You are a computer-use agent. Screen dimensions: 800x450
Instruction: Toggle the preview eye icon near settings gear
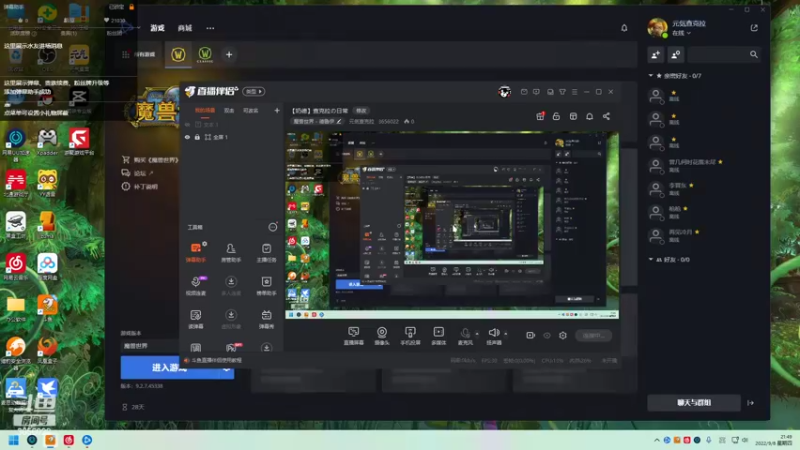pos(547,335)
